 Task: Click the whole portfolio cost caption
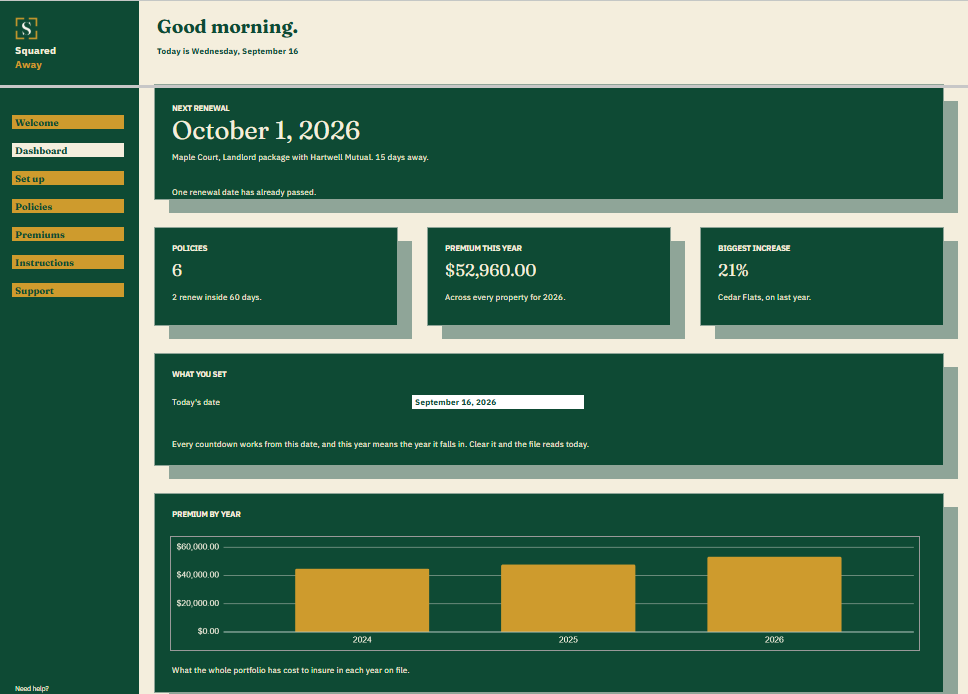coord(290,670)
